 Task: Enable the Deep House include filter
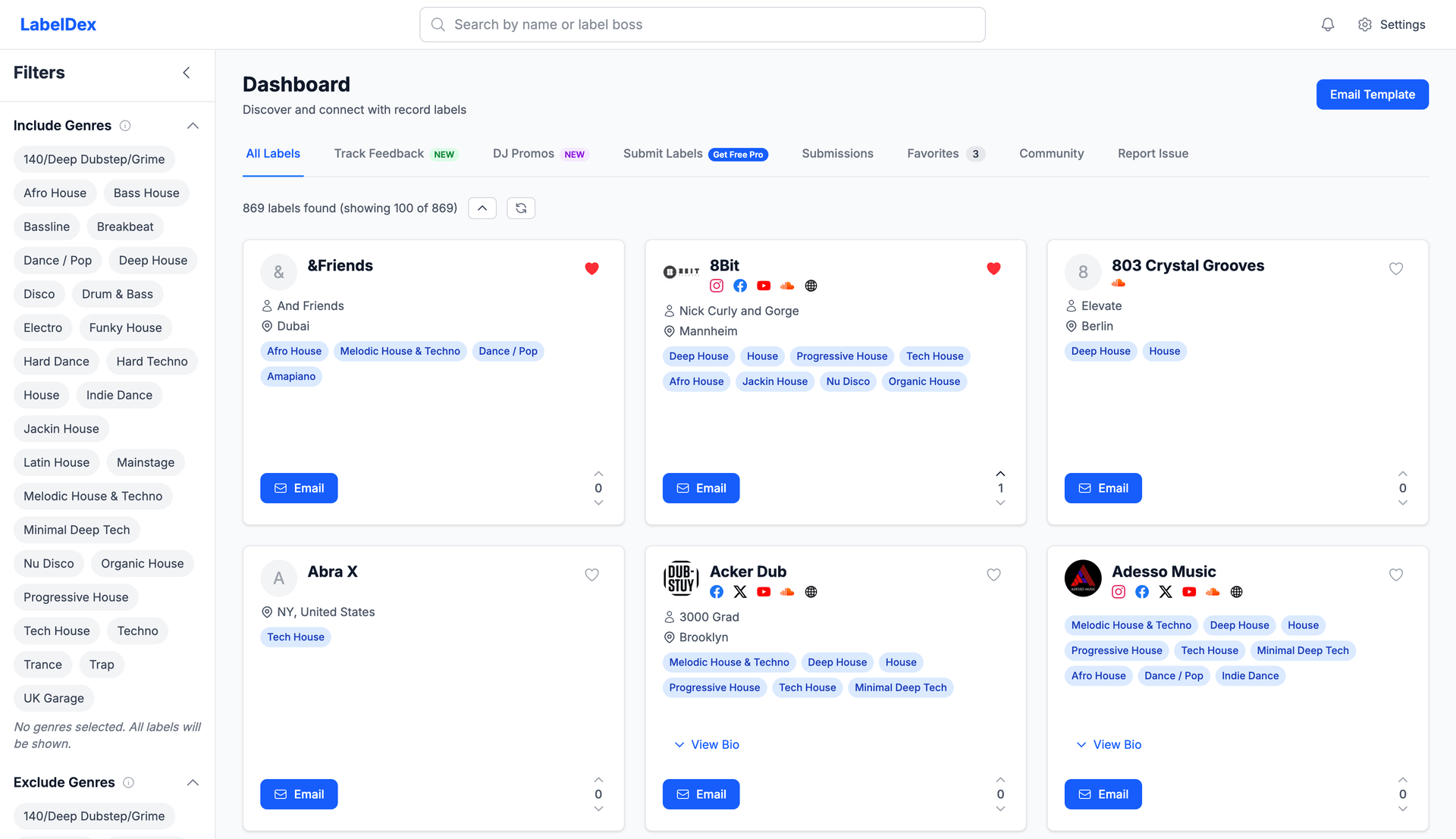pyautogui.click(x=152, y=260)
